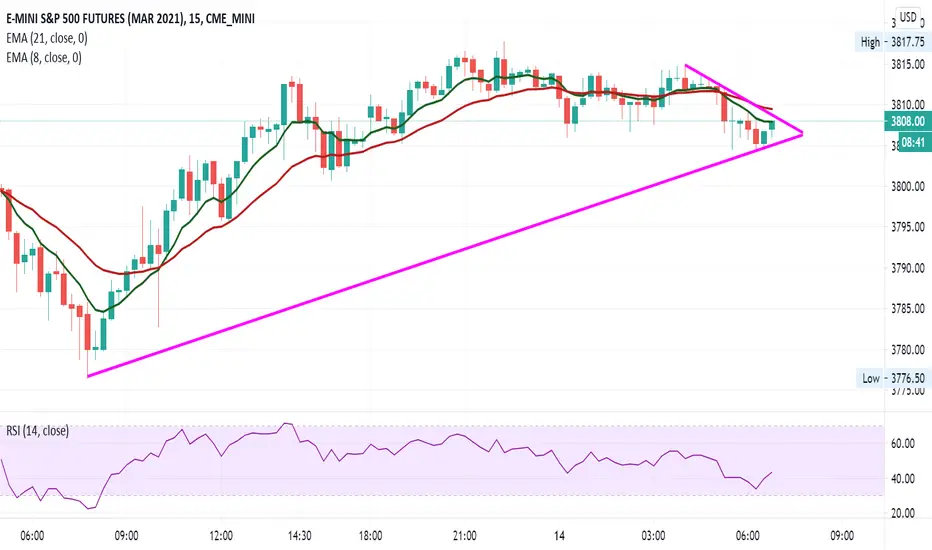Click the 21:00 time axis label
This screenshot has height=550, width=932.
pyautogui.click(x=464, y=536)
